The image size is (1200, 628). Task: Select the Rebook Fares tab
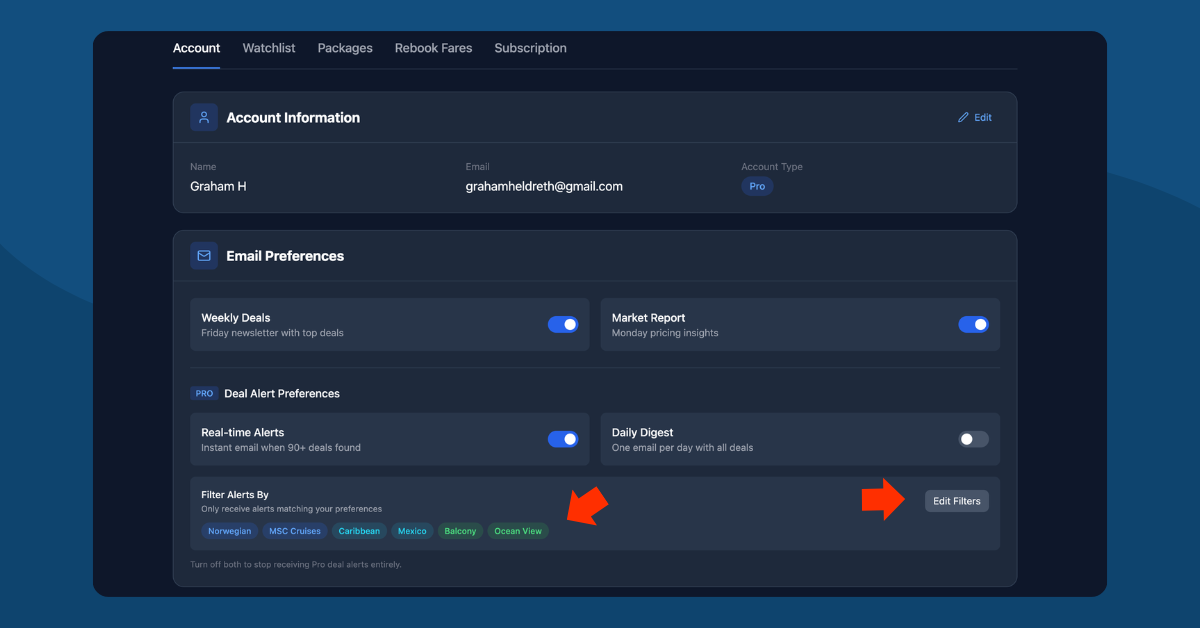(x=433, y=48)
